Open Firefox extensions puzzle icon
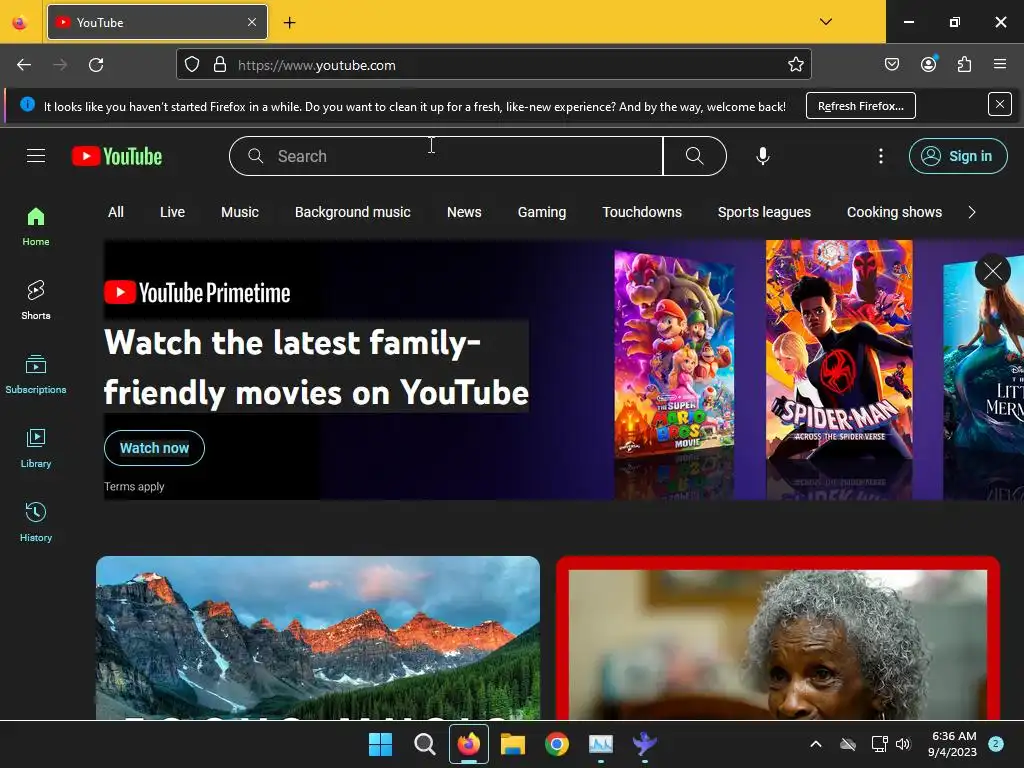Screen dimensions: 1024x768 point(965,64)
